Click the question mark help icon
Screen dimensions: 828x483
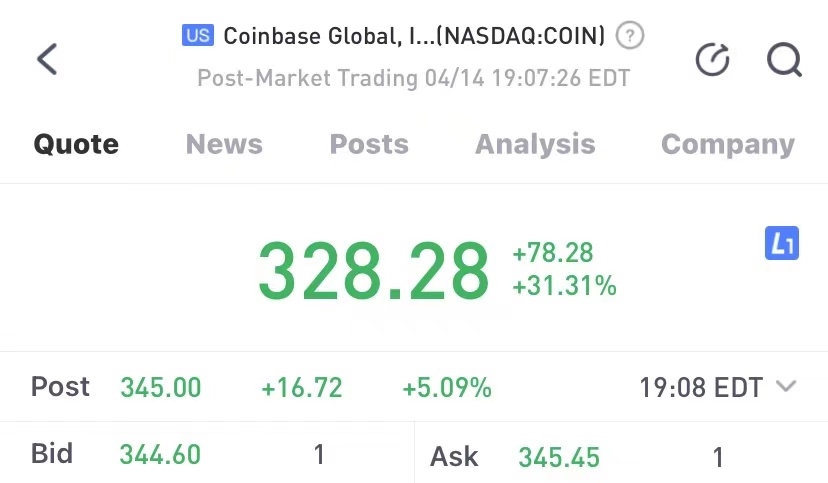(629, 37)
